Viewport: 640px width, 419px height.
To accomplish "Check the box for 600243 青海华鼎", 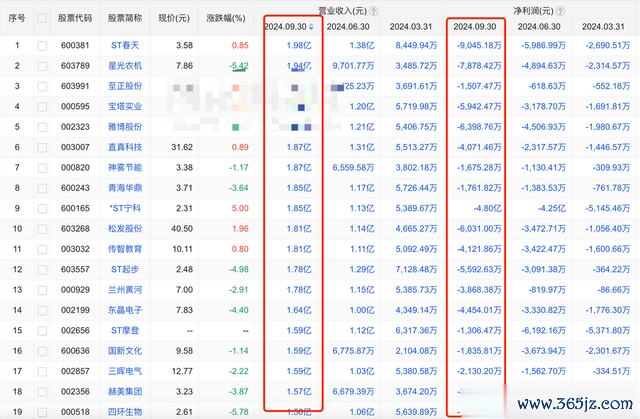I will [x=42, y=188].
